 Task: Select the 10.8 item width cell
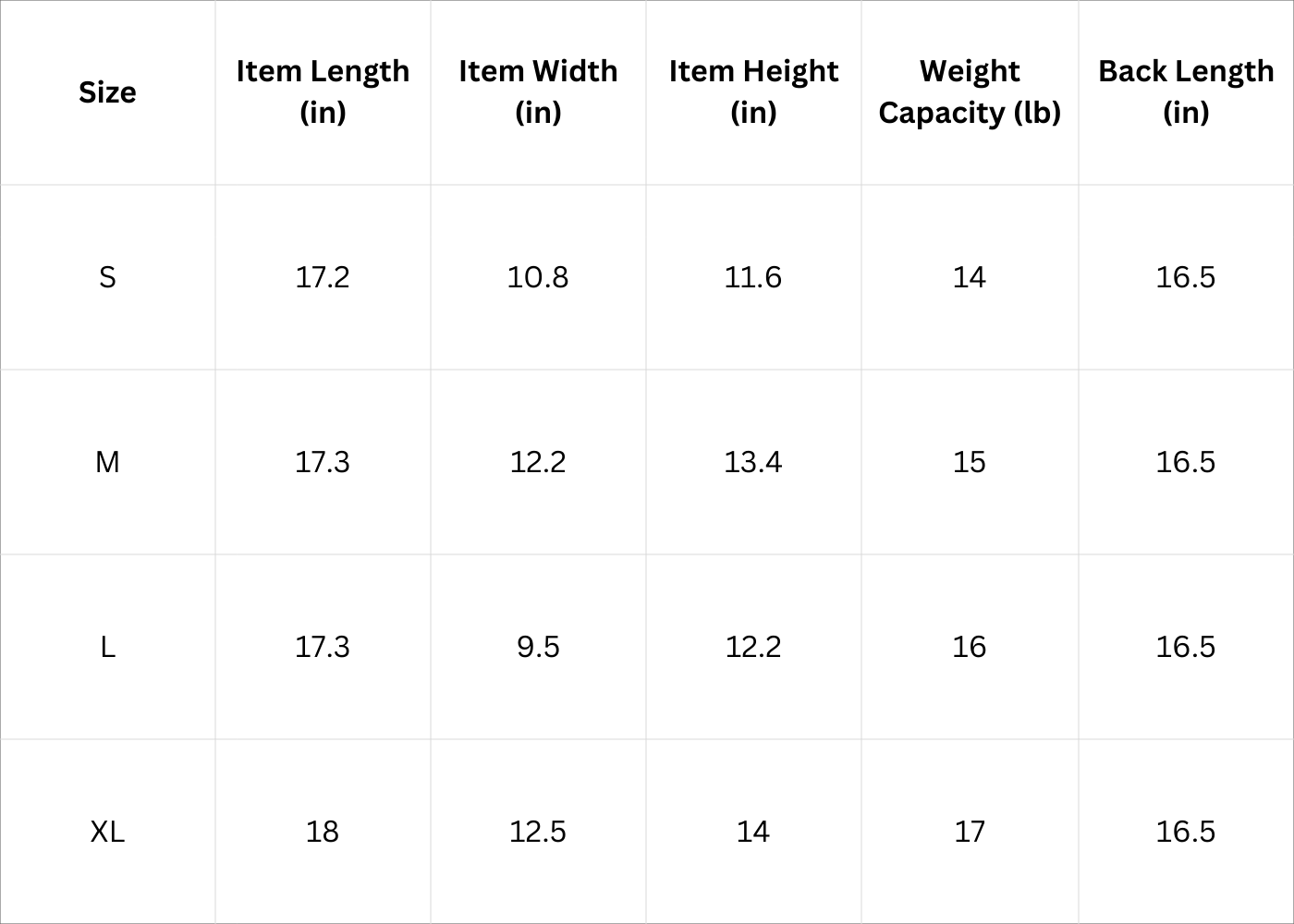tap(538, 277)
